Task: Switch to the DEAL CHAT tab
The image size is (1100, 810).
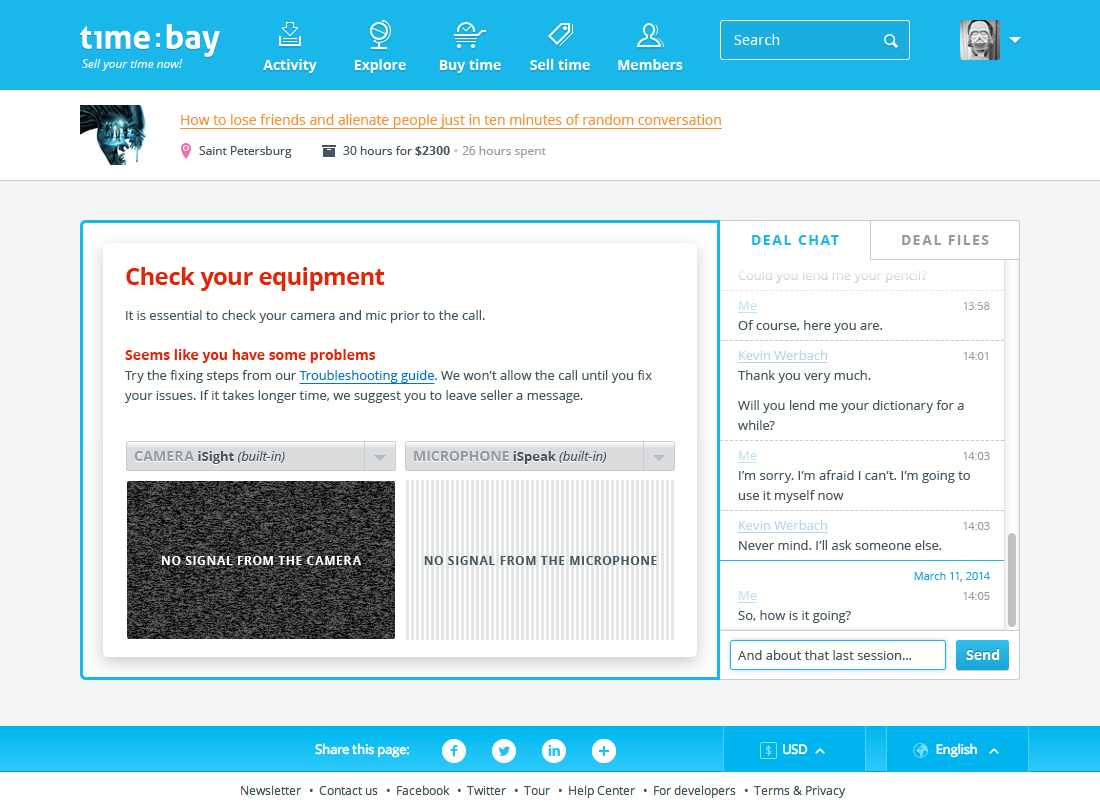Action: click(x=795, y=241)
